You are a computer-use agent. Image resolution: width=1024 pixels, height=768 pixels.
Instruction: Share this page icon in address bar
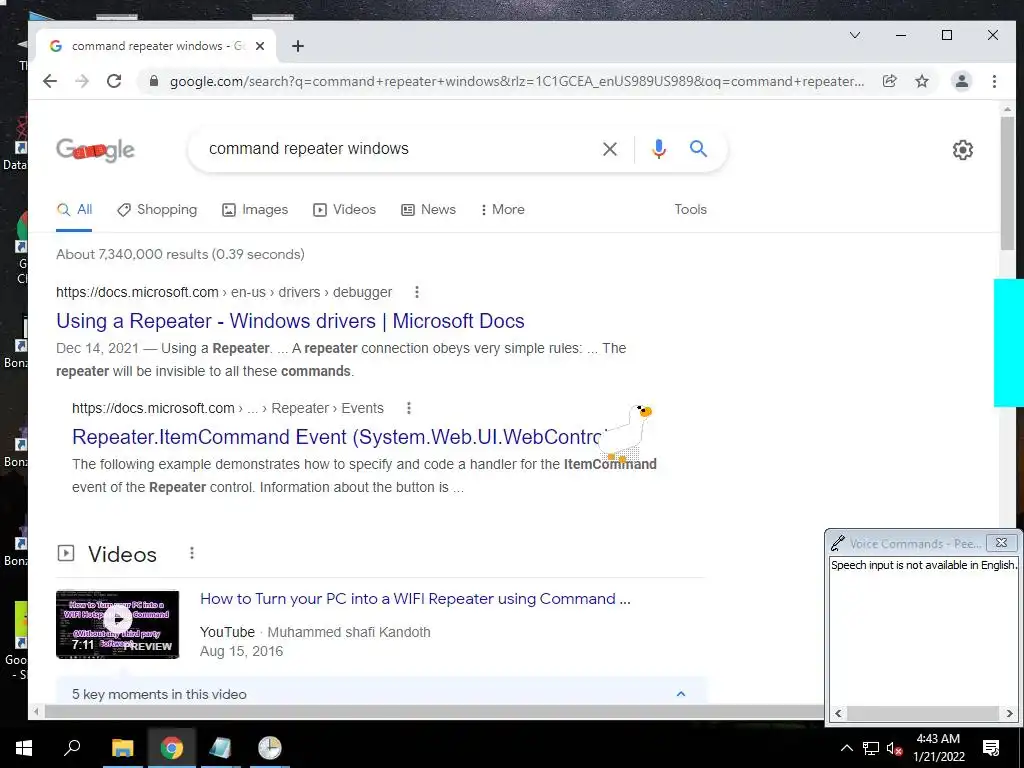tap(889, 81)
